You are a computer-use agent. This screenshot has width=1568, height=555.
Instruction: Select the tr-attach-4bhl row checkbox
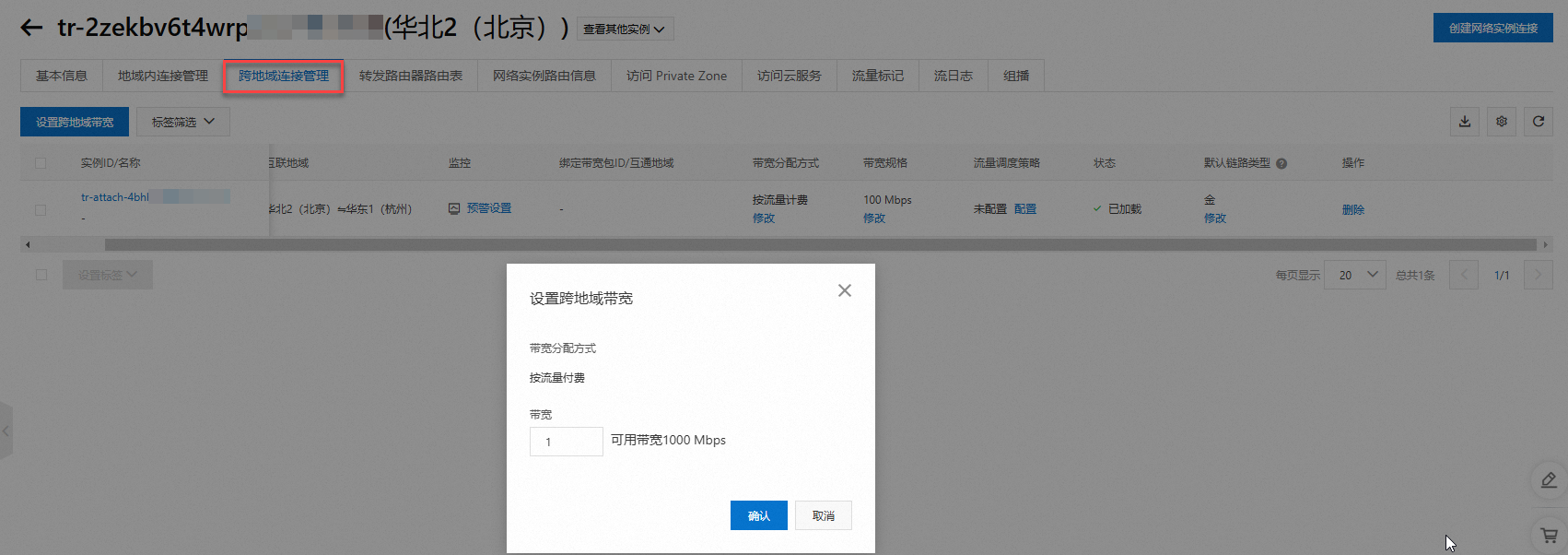(x=41, y=210)
